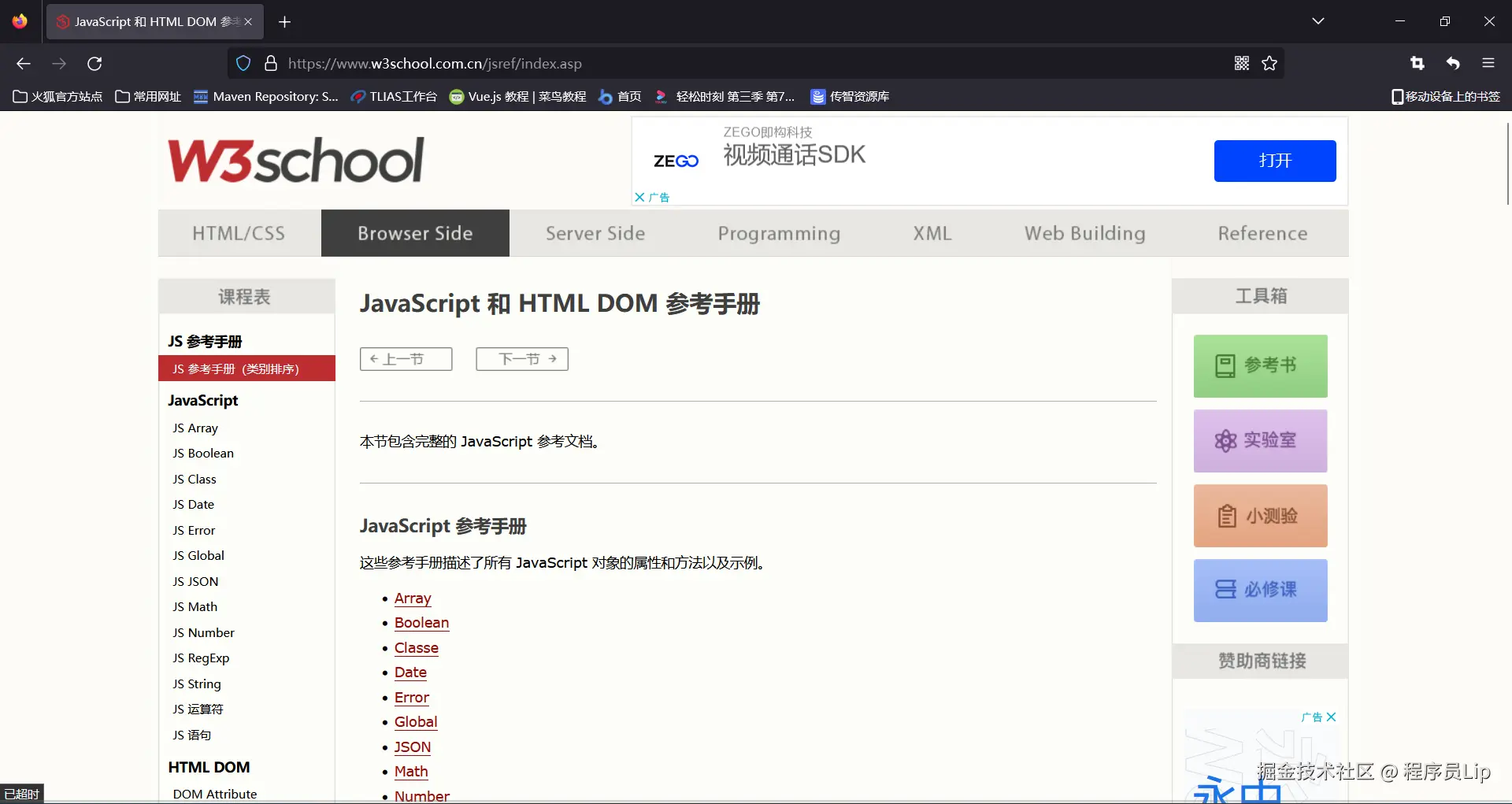Select the Web Building navigation tab
This screenshot has width=1512, height=804.
coord(1085,233)
